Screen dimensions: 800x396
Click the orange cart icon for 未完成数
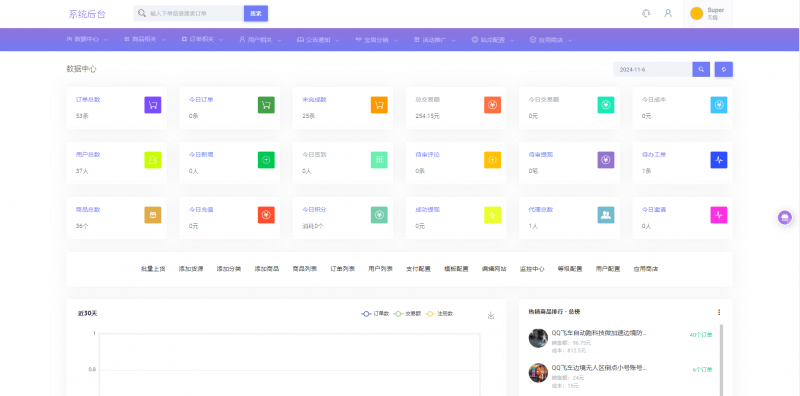(x=379, y=105)
